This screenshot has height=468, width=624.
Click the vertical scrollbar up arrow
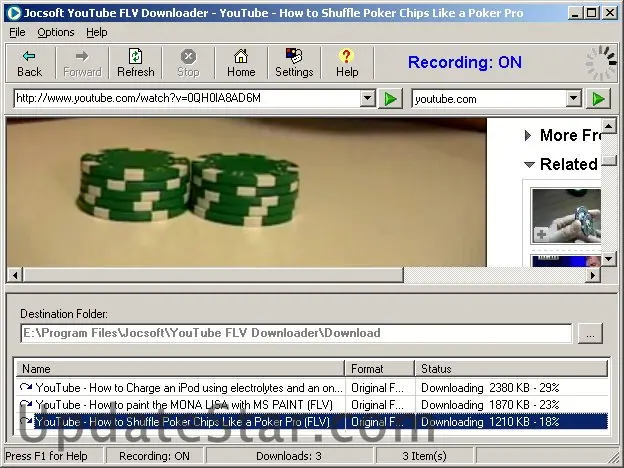click(x=609, y=127)
